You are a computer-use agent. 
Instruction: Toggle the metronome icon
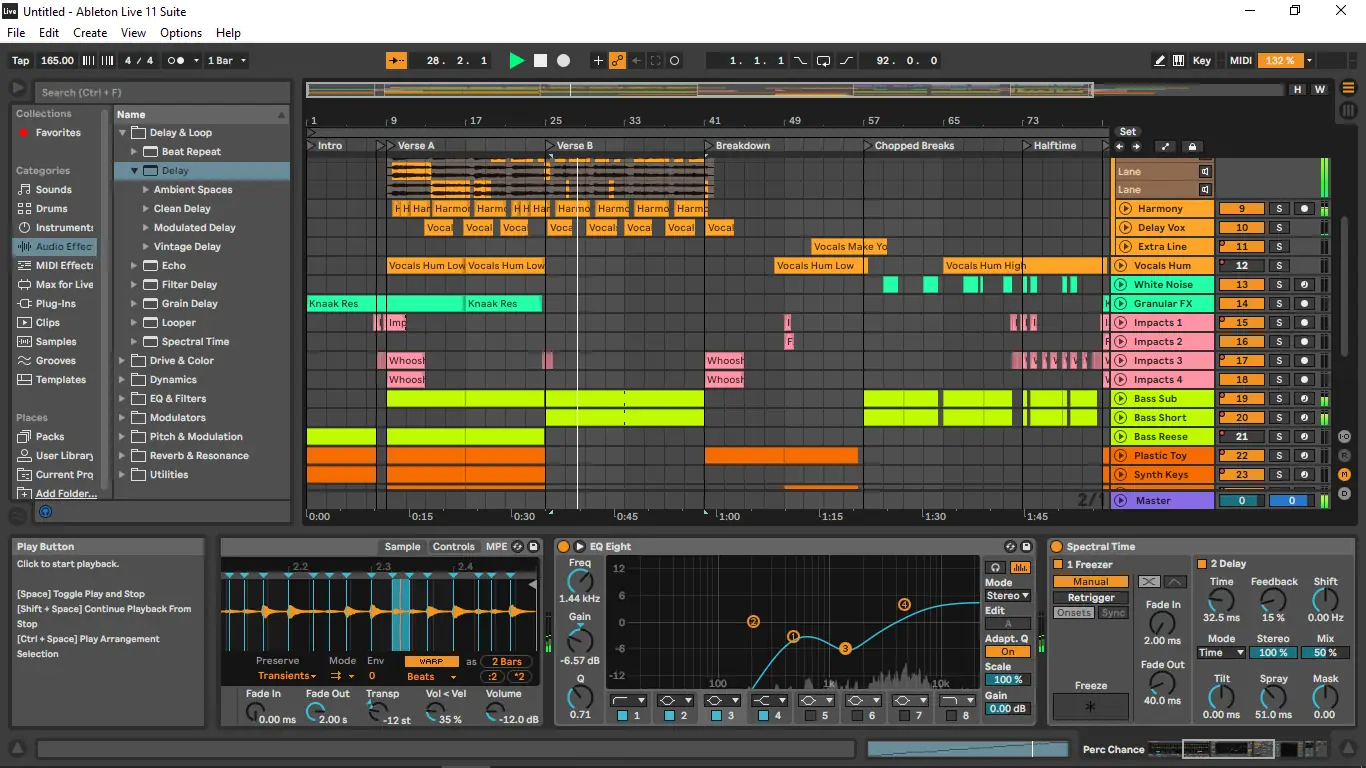(x=176, y=61)
